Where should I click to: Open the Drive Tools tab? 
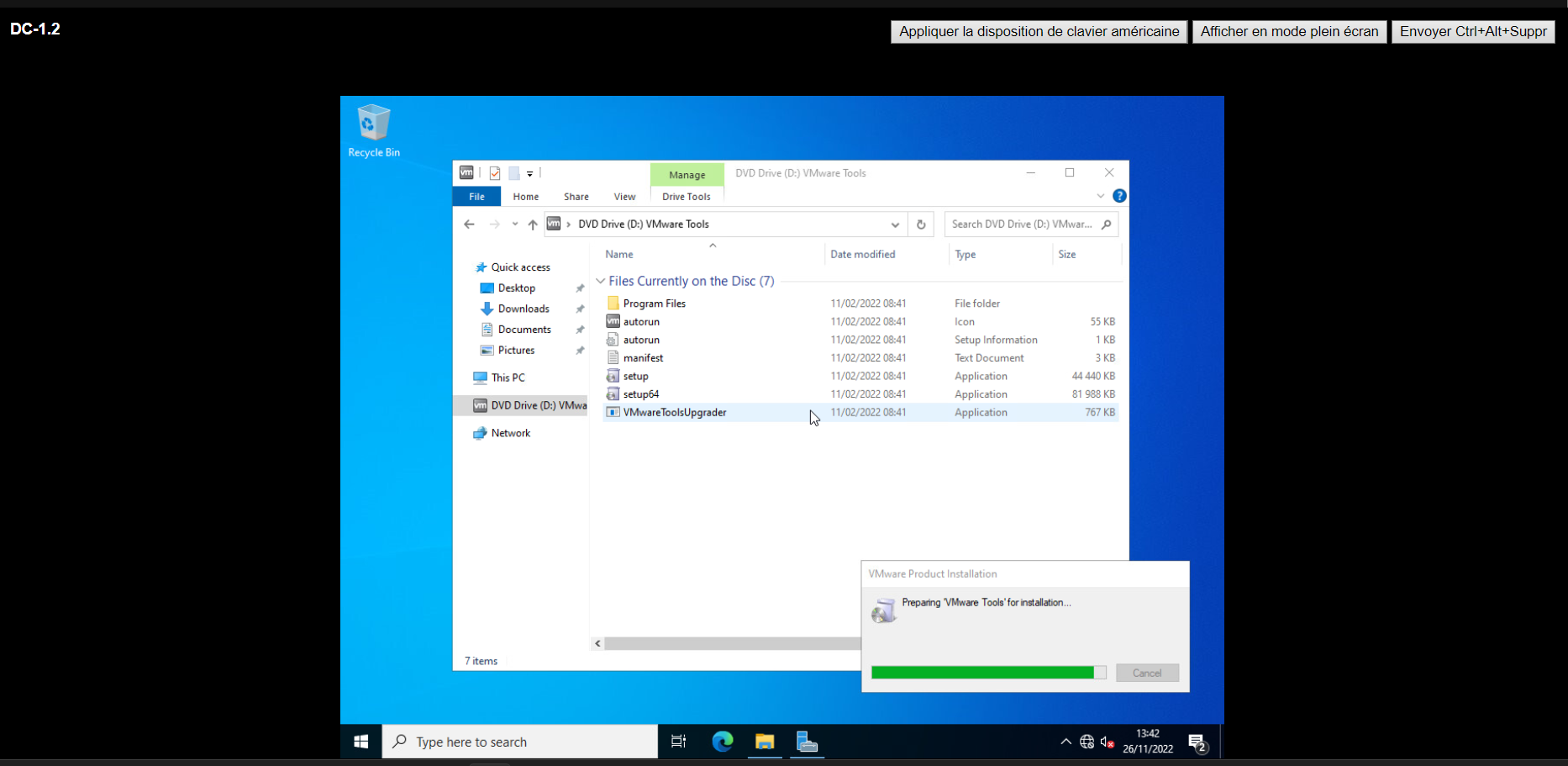pos(687,197)
